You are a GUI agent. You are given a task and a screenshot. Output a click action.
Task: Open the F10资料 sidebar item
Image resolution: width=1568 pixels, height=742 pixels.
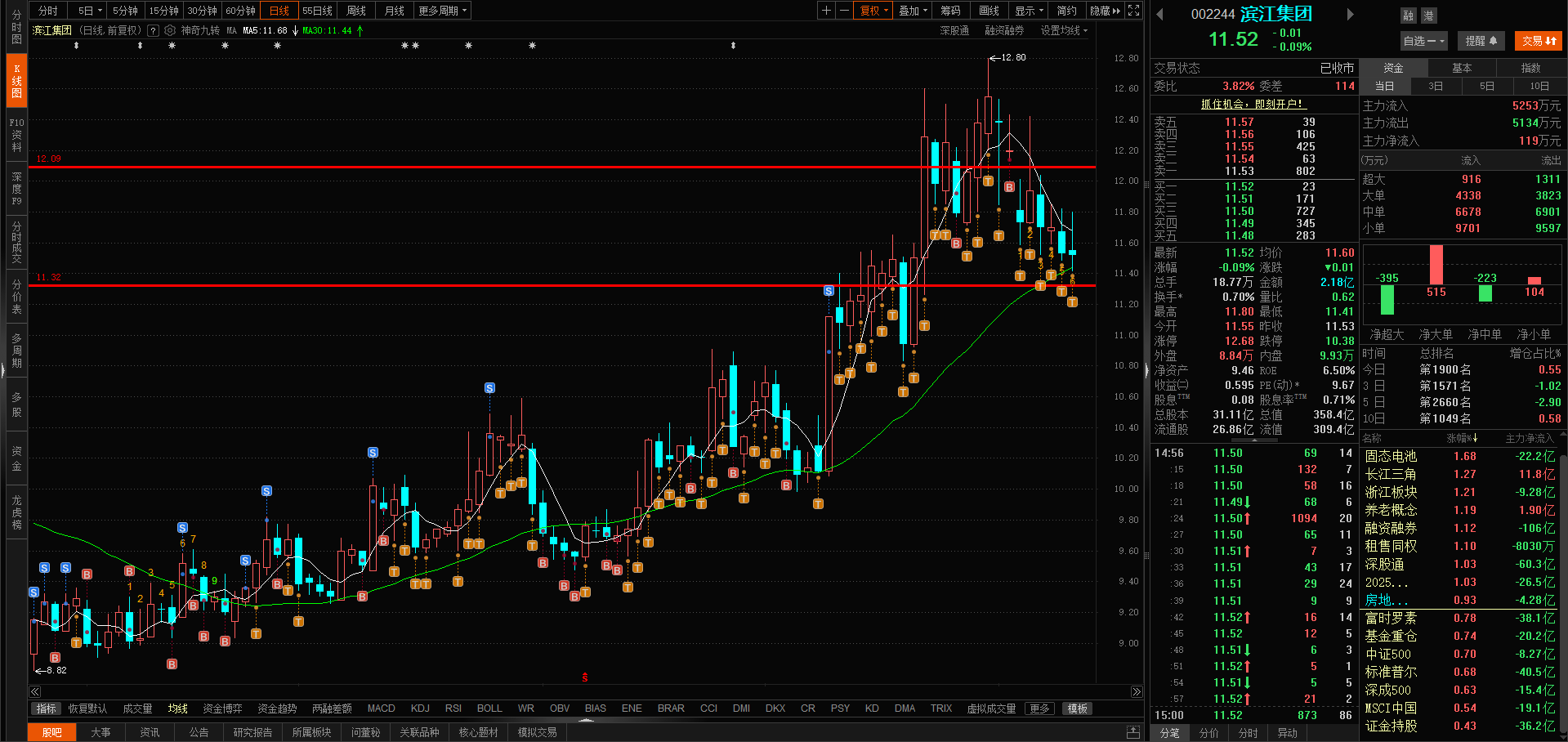(16, 135)
